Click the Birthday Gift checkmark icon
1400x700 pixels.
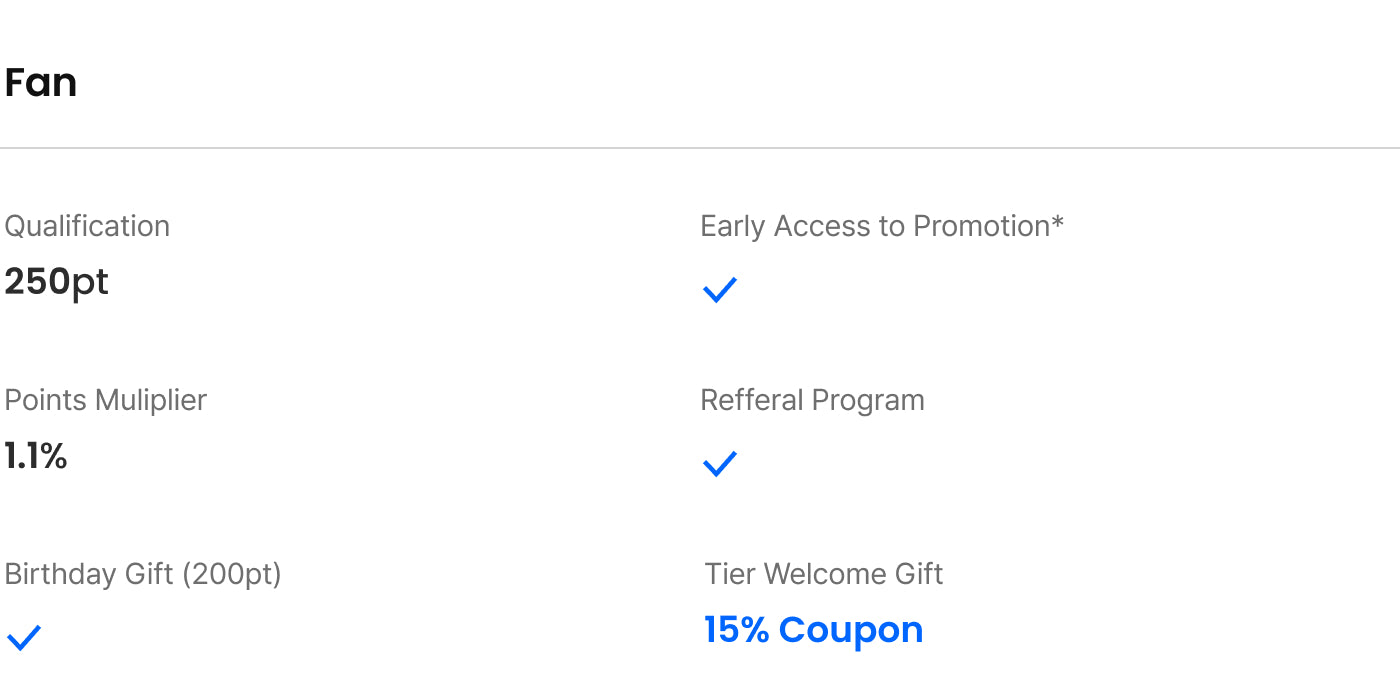24,638
